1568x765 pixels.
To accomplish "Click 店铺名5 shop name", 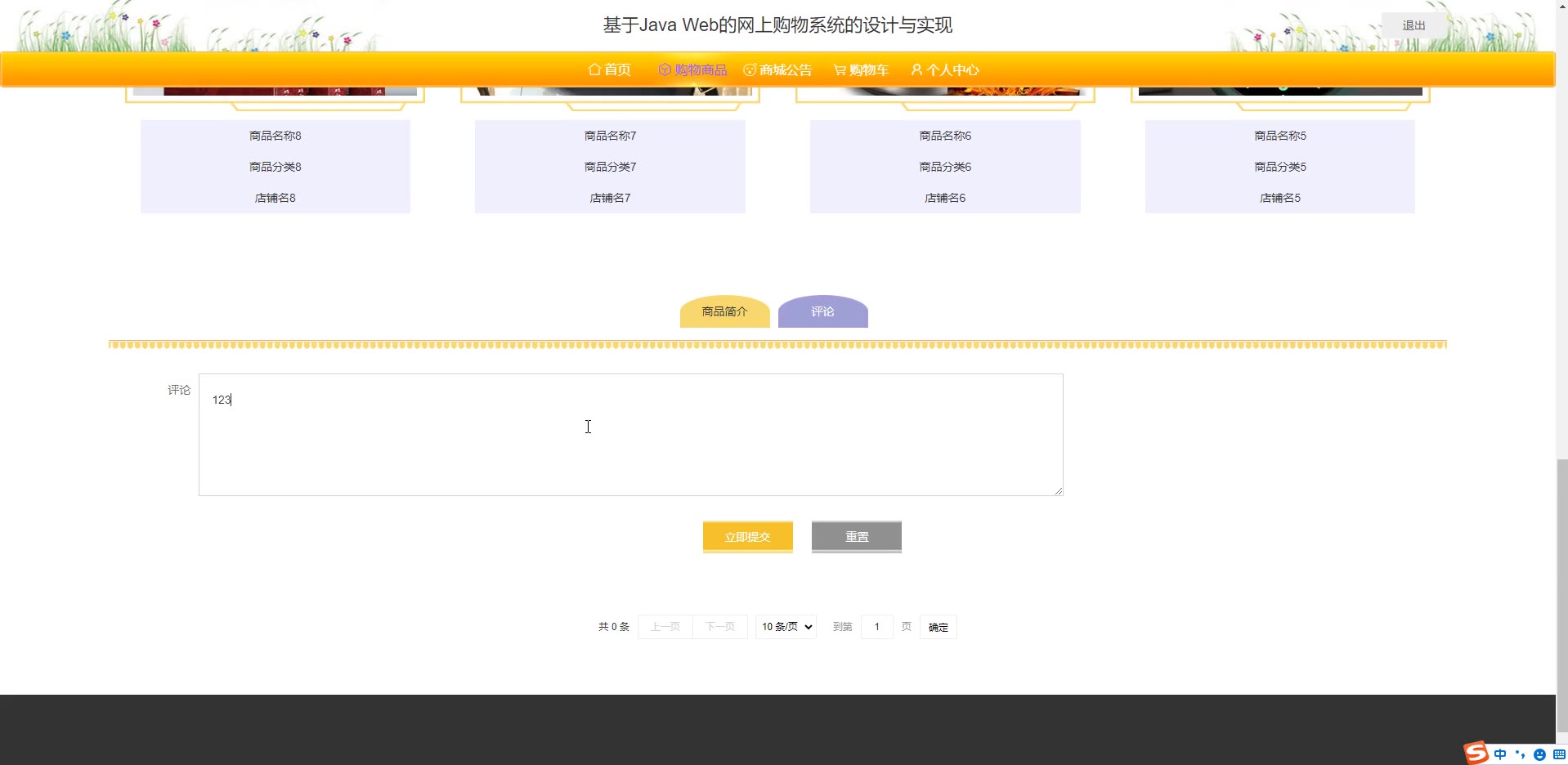I will 1281,198.
